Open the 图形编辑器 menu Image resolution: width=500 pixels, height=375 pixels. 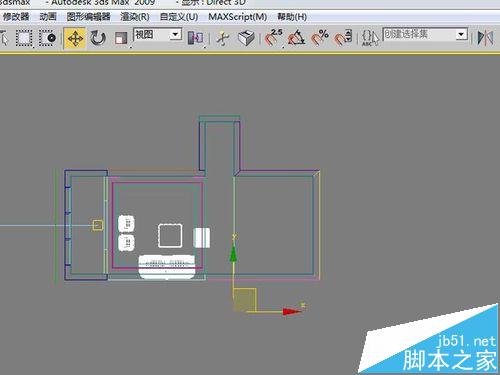pyautogui.click(x=88, y=17)
